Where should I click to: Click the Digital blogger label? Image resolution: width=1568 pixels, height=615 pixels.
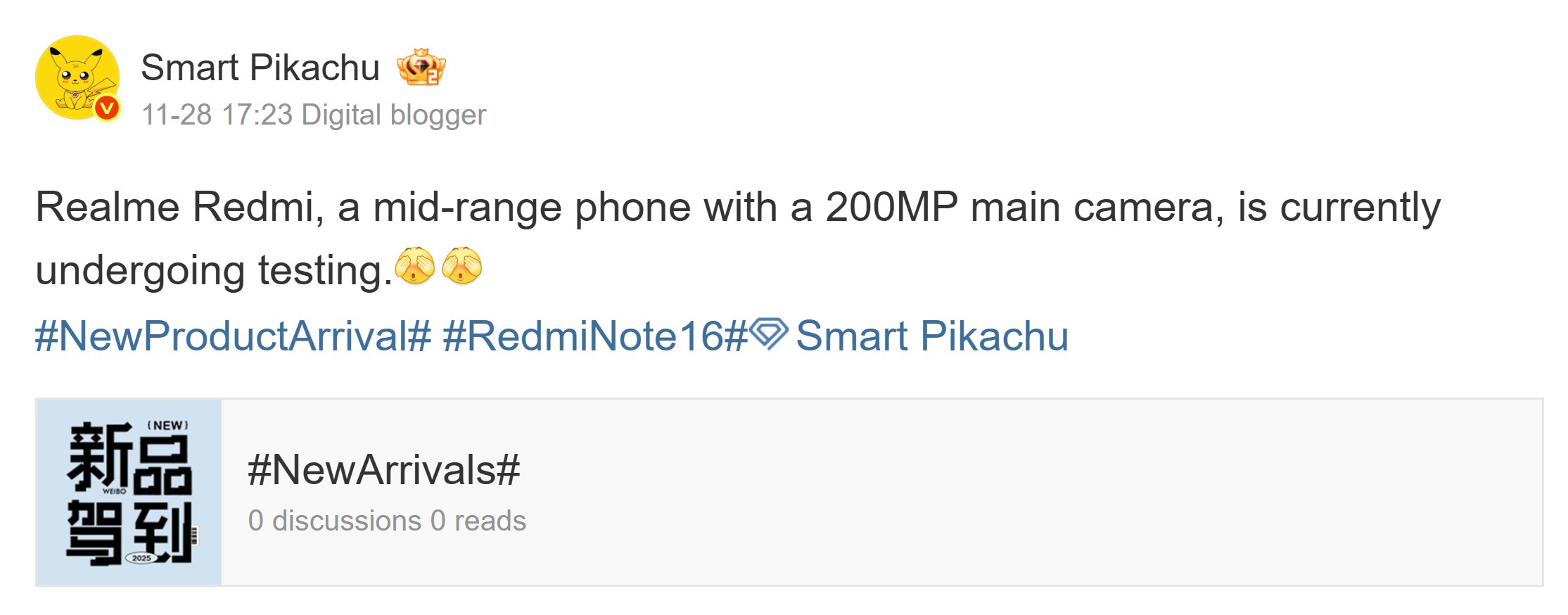394,115
